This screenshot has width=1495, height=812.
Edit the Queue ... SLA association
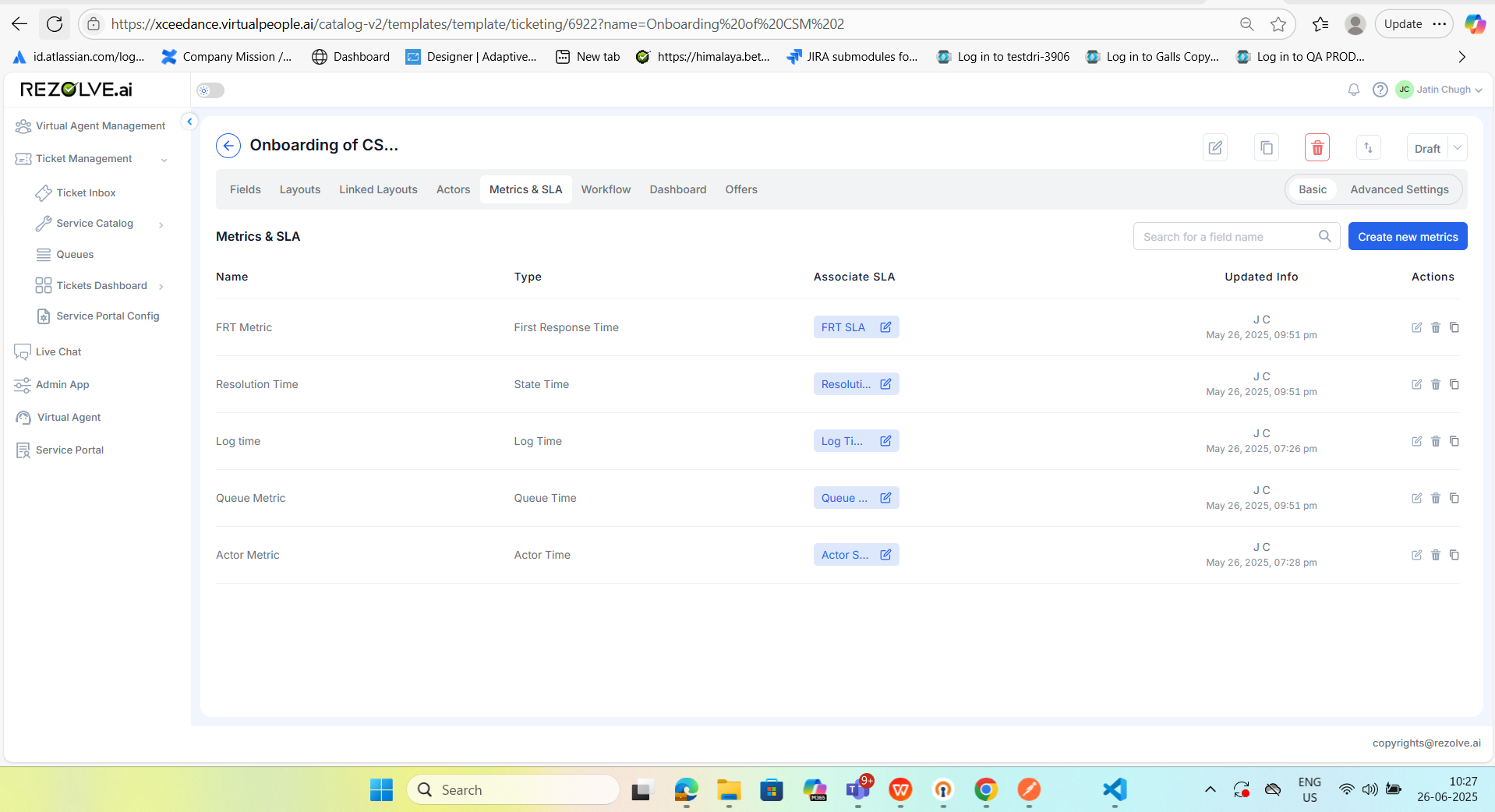pos(885,498)
